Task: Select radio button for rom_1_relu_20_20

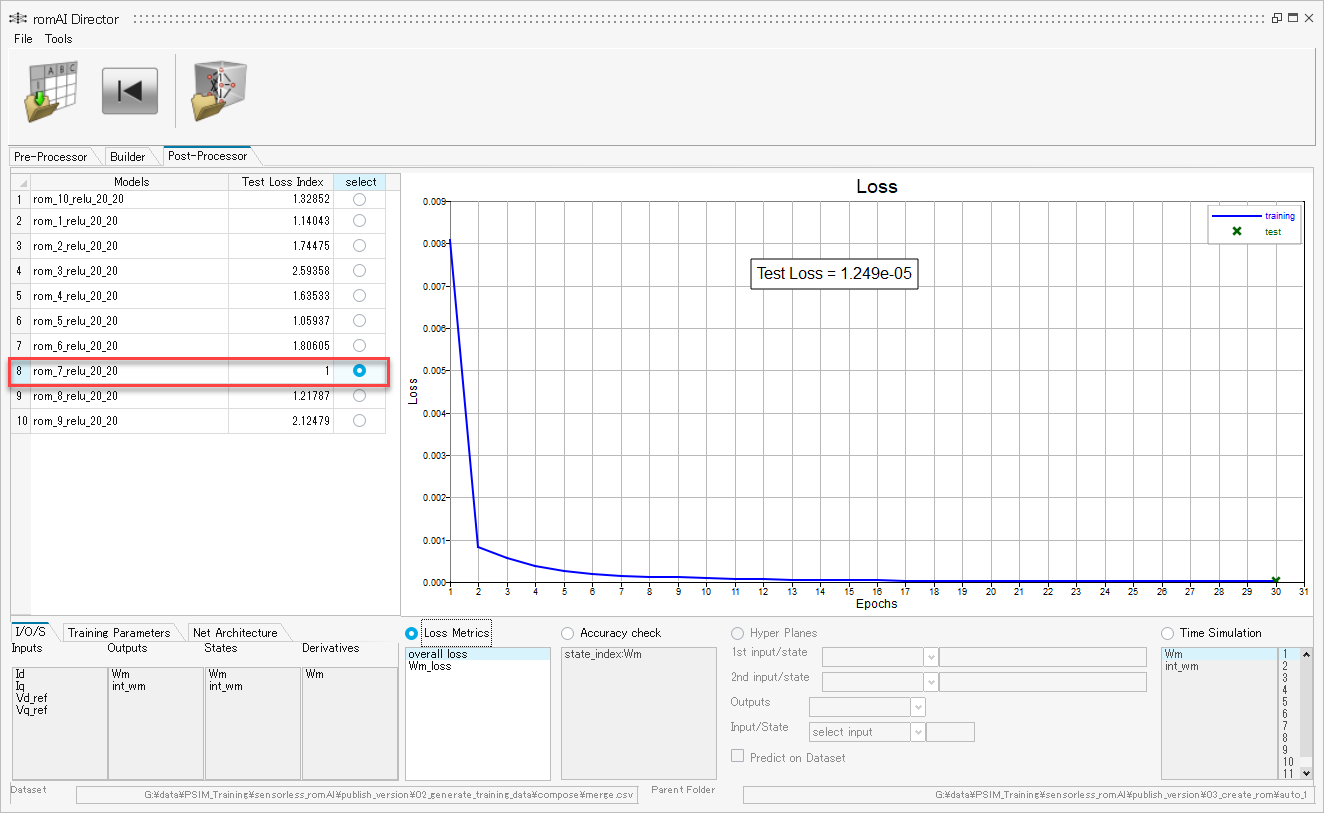Action: pos(359,221)
